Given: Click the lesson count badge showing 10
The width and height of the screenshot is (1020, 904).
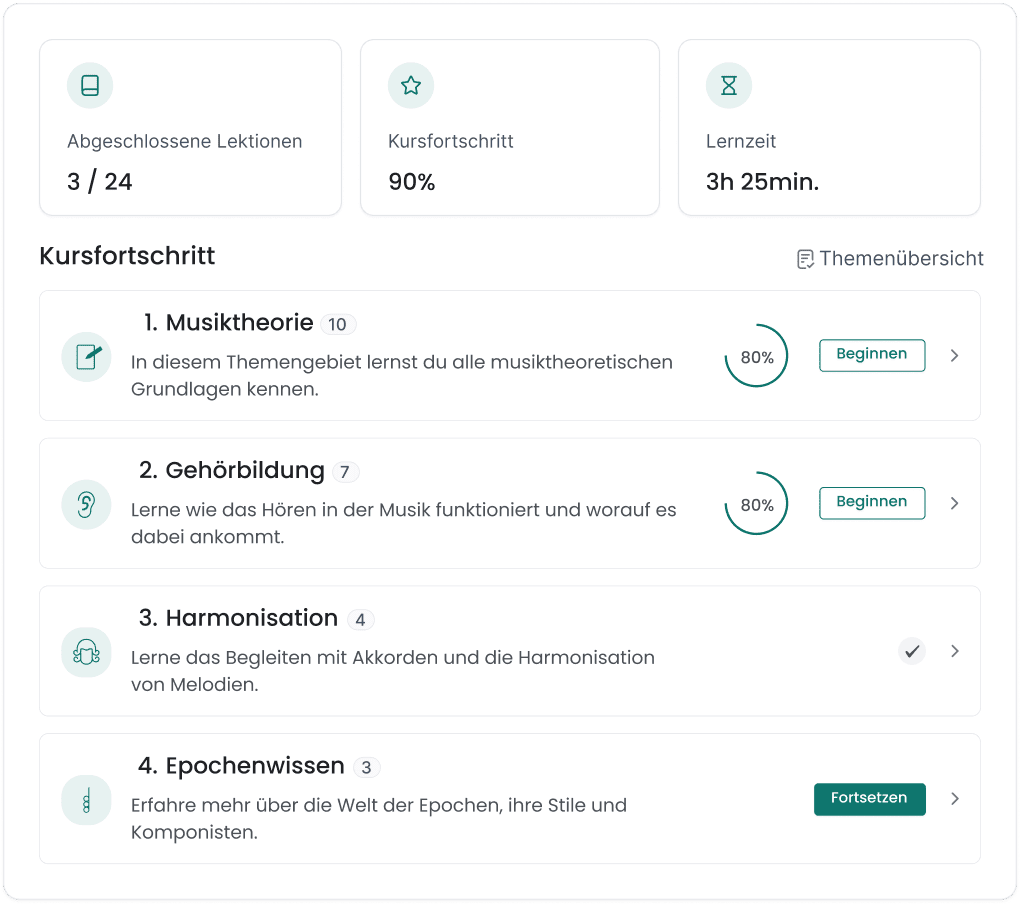Looking at the screenshot, I should 338,324.
